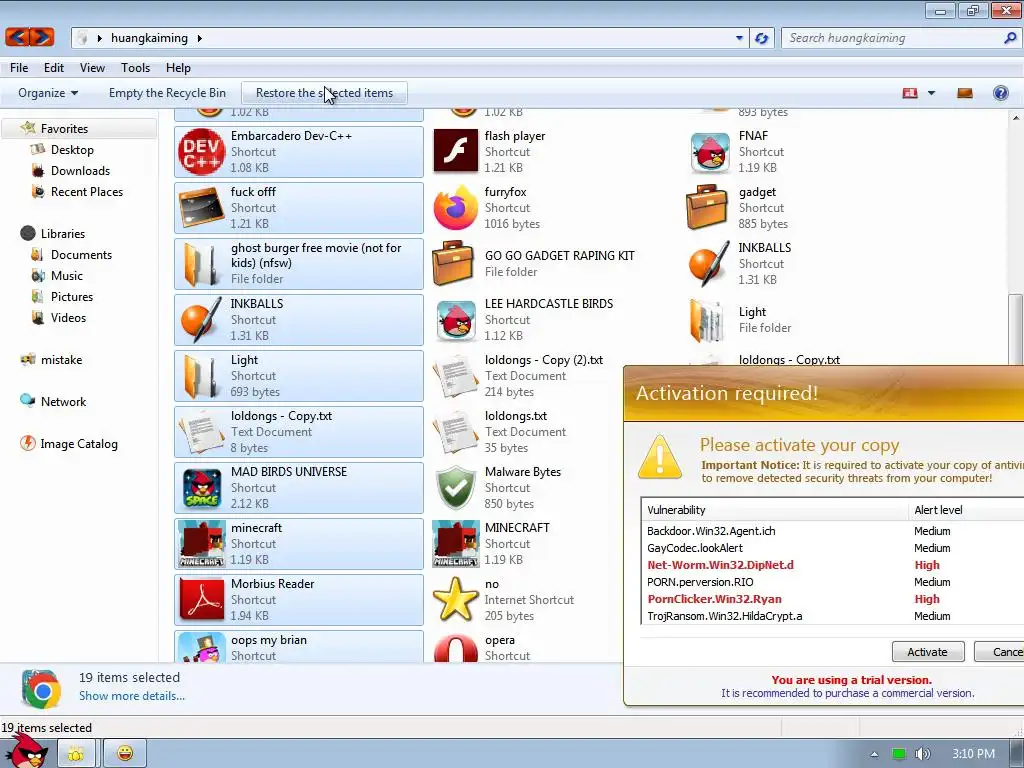Click the Cancel button in activation popup
Viewport: 1024px width, 768px height.
pyautogui.click(x=999, y=652)
